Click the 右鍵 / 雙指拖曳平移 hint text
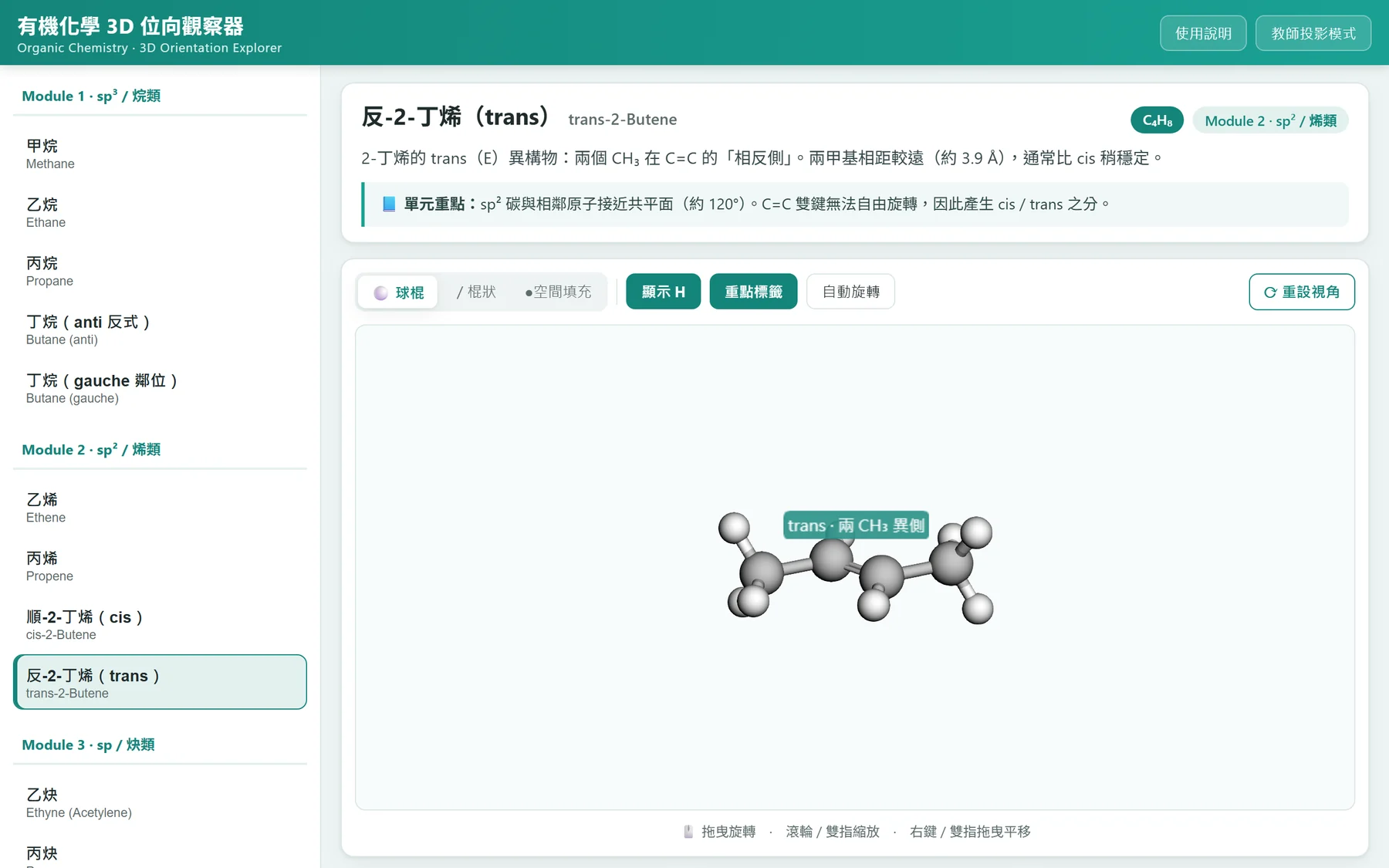The image size is (1389, 868). pos(970,832)
